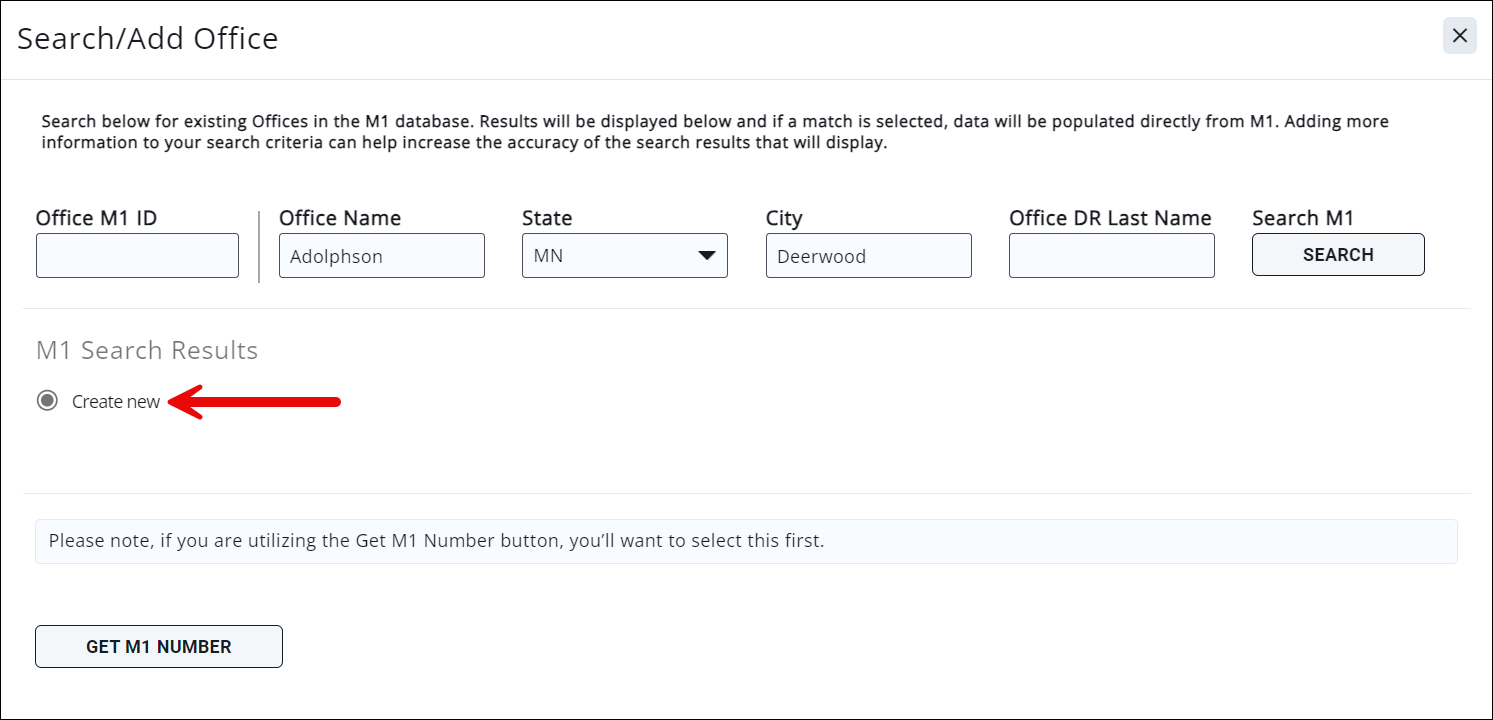Click the City field showing Deerwood
This screenshot has width=1493, height=720.
[868, 255]
